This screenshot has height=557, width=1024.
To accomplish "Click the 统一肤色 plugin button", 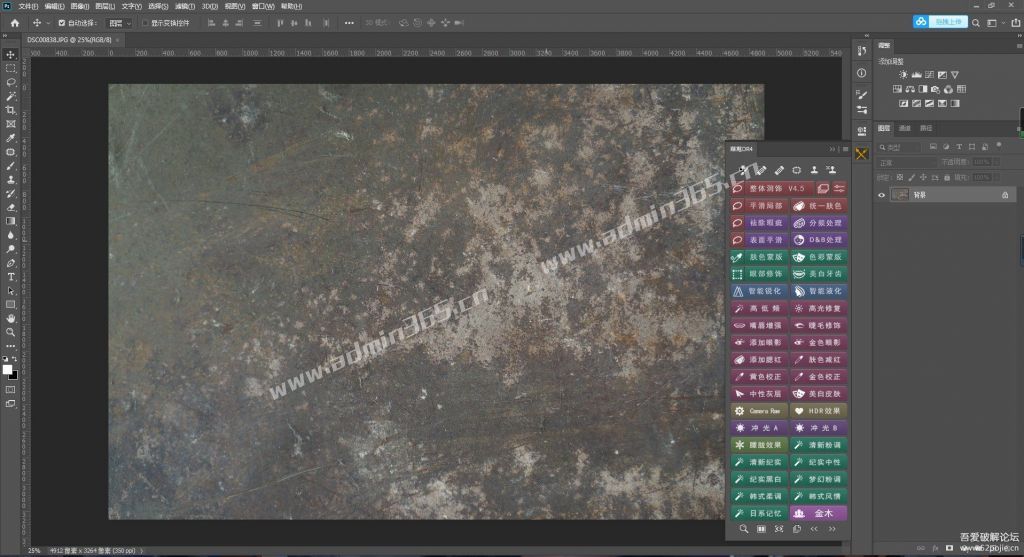I will (818, 205).
